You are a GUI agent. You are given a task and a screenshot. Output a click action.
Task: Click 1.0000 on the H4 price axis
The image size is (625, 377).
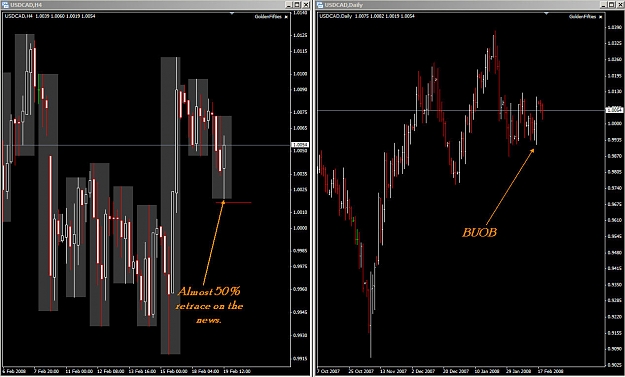click(x=300, y=228)
